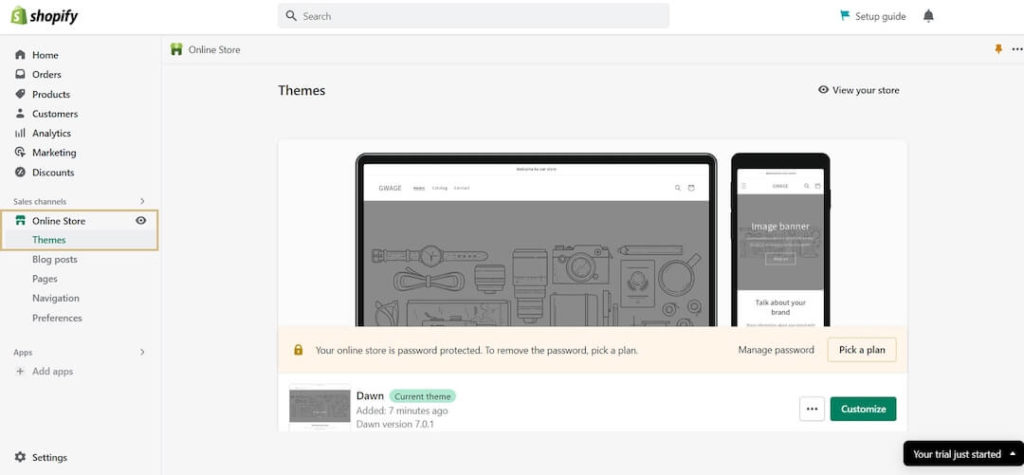Click Dawn version 7.0.1 text
The image size is (1024, 475).
[x=395, y=424]
